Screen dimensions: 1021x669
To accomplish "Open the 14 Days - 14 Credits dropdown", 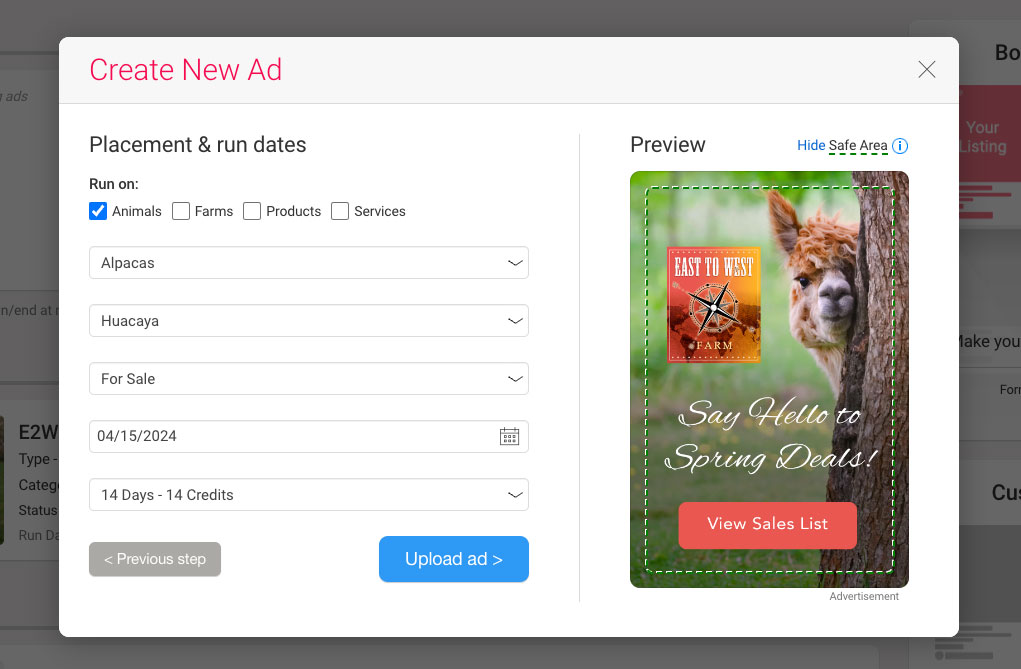I will click(309, 494).
